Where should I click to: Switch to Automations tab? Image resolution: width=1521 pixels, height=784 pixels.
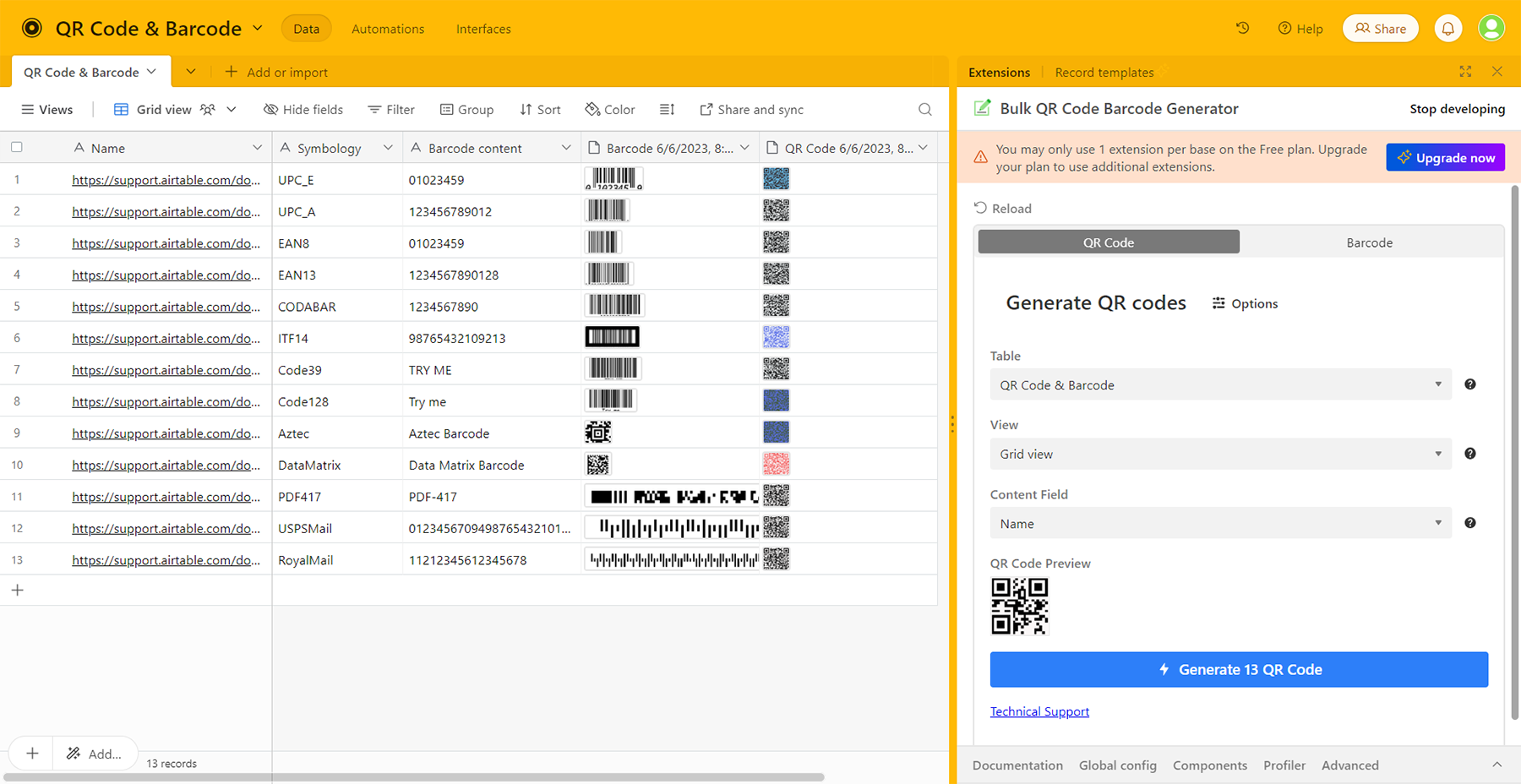pos(388,28)
